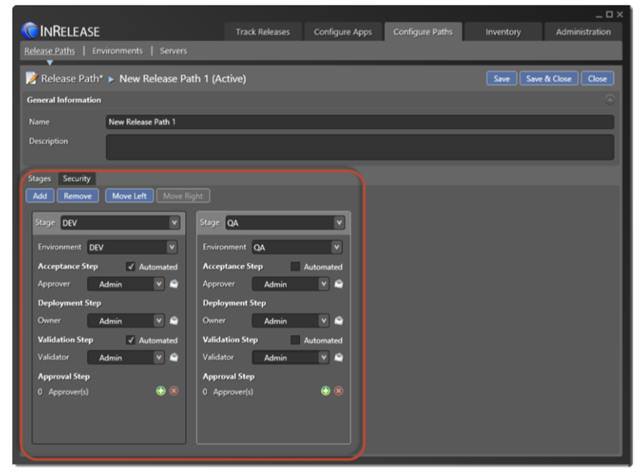
Task: Uncheck Automated for DEV Acceptance Step
Action: (x=131, y=266)
